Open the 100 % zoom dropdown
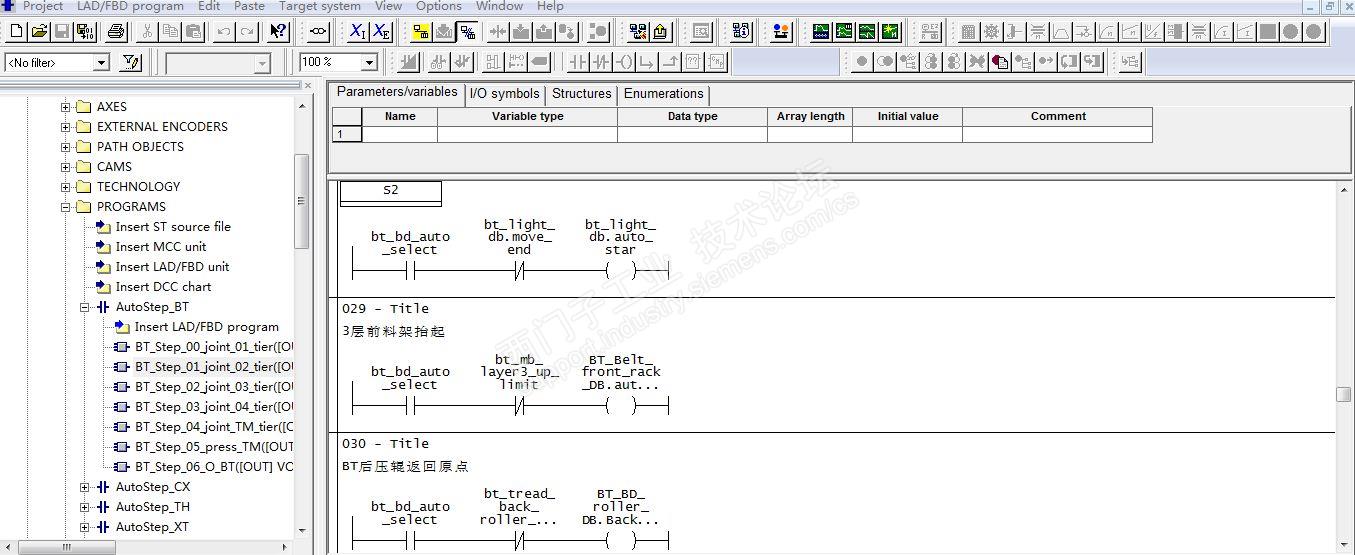 tap(368, 62)
